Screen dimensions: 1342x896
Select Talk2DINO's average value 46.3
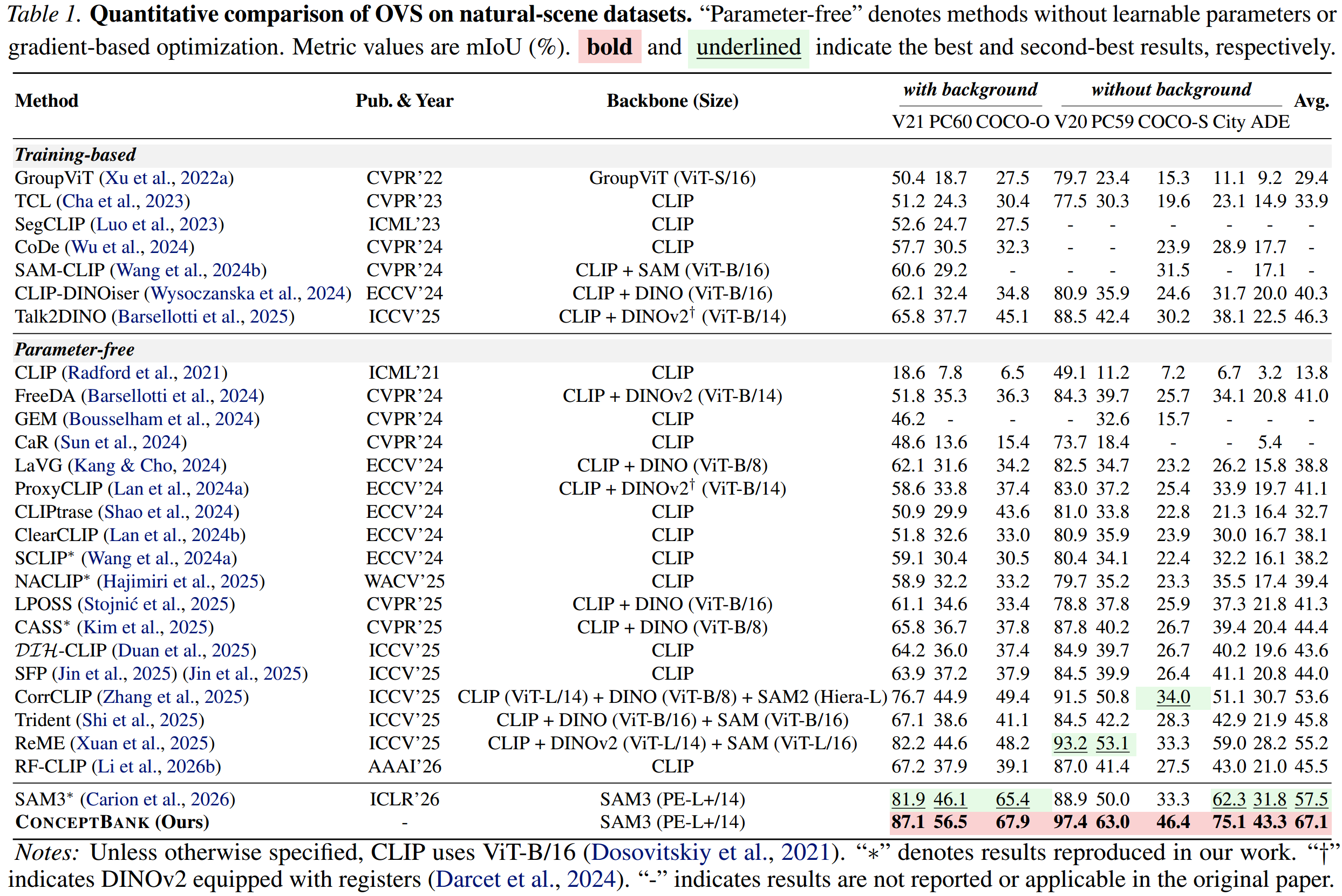pyautogui.click(x=1311, y=317)
